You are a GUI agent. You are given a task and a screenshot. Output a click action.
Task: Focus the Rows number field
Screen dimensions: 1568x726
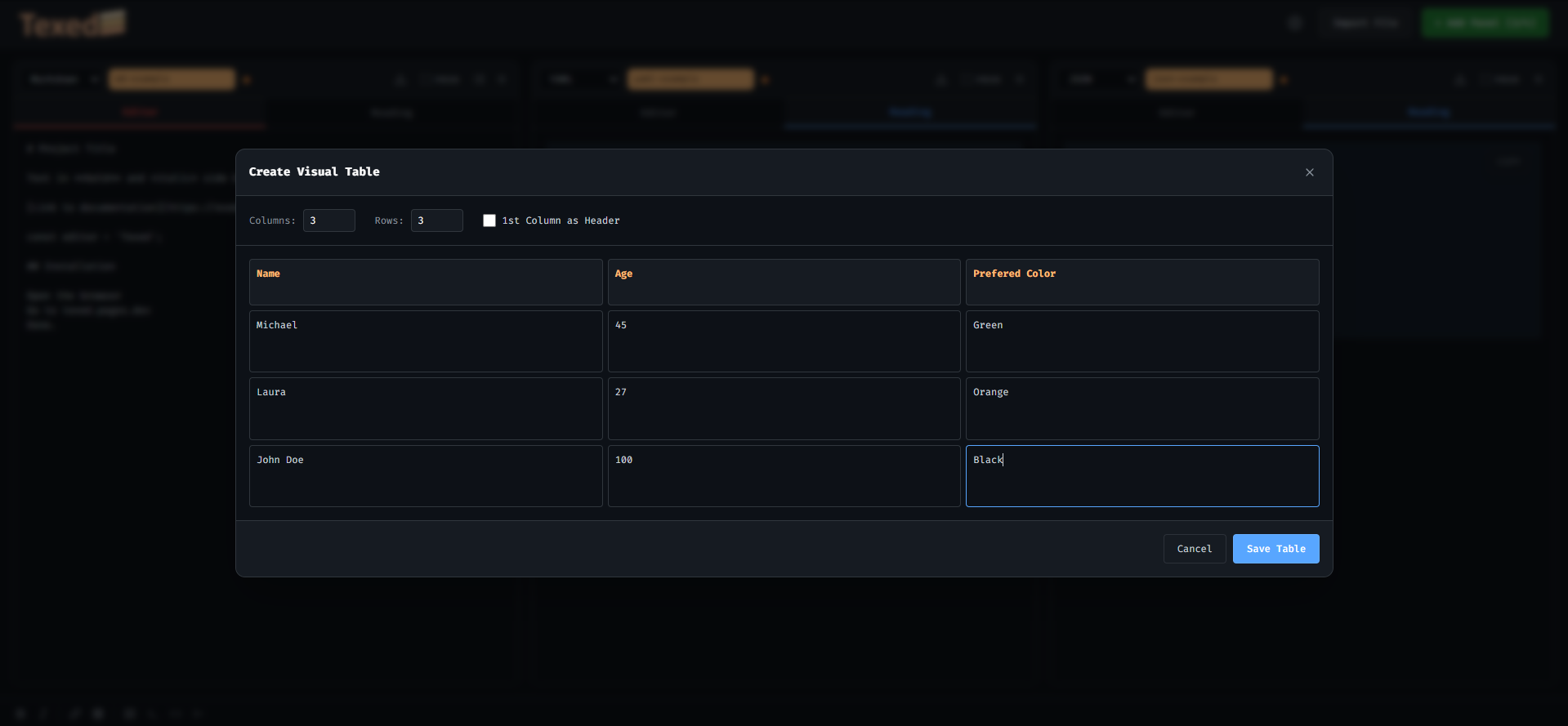pos(436,220)
